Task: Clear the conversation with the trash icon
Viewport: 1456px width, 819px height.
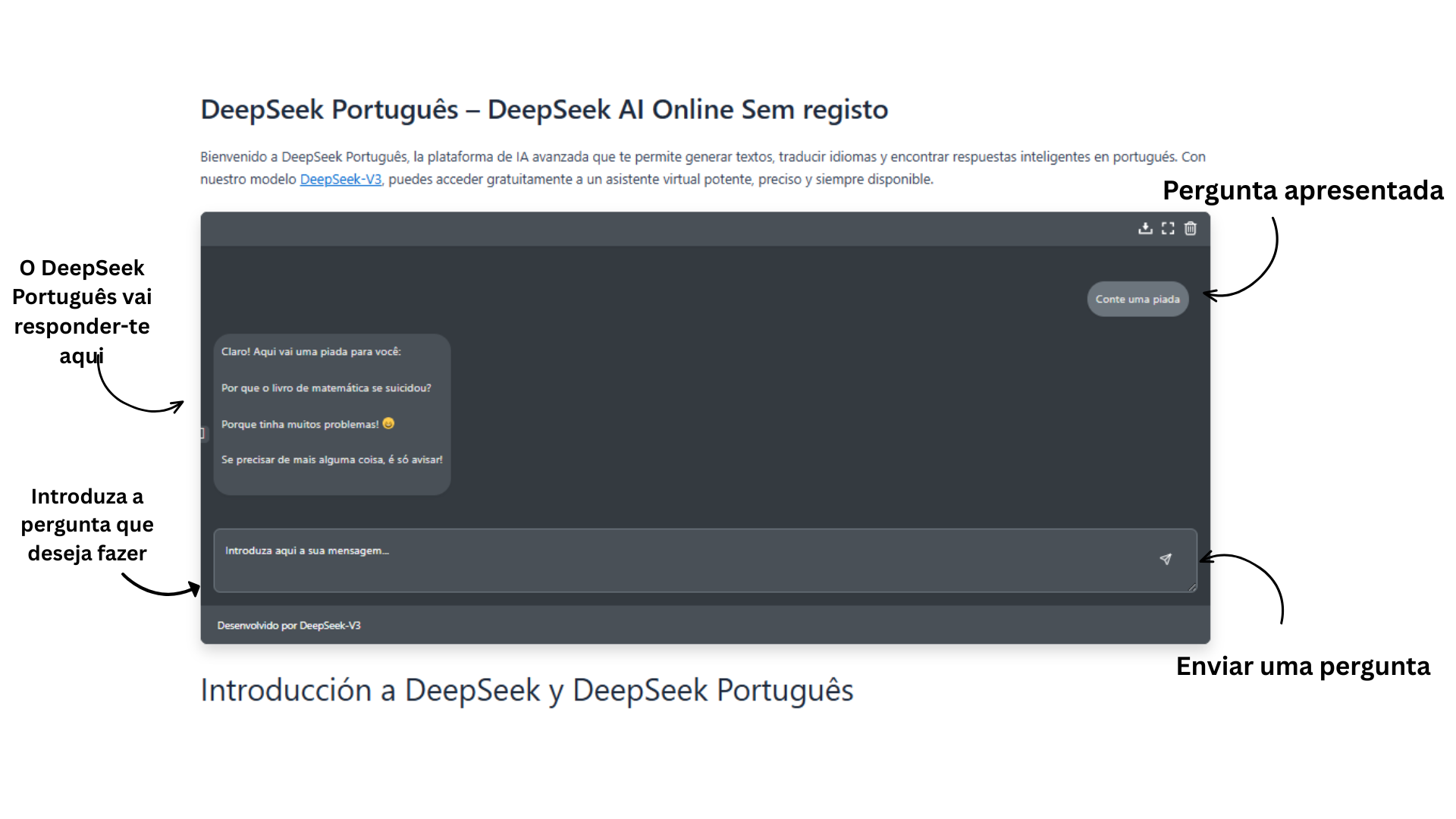Action: tap(1190, 228)
